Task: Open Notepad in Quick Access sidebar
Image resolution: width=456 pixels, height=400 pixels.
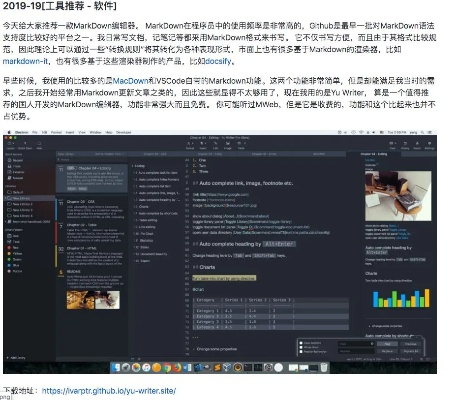Action: point(15,178)
